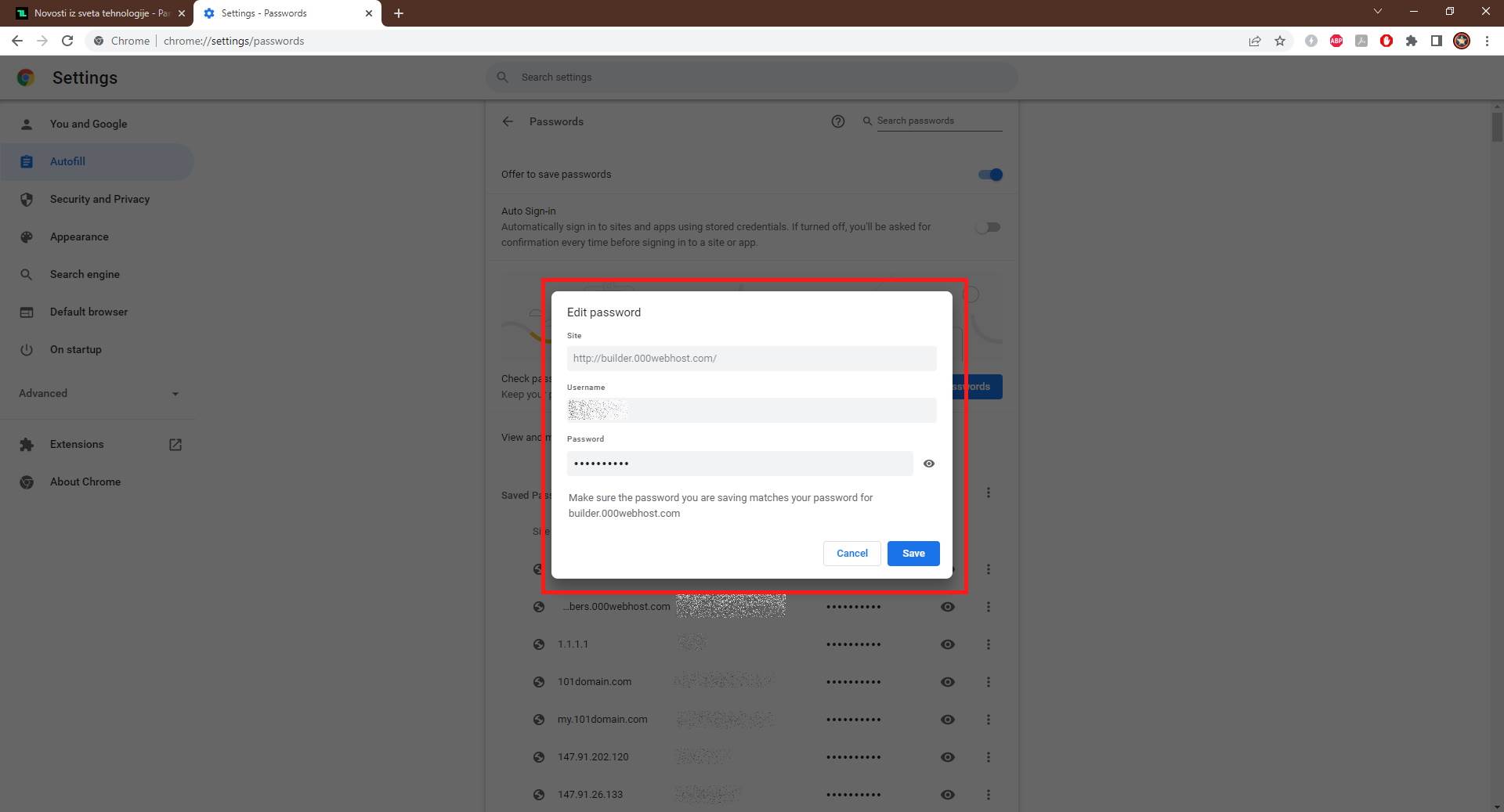1504x812 pixels.
Task: Bookmark this page with the star icon
Action: point(1280,41)
